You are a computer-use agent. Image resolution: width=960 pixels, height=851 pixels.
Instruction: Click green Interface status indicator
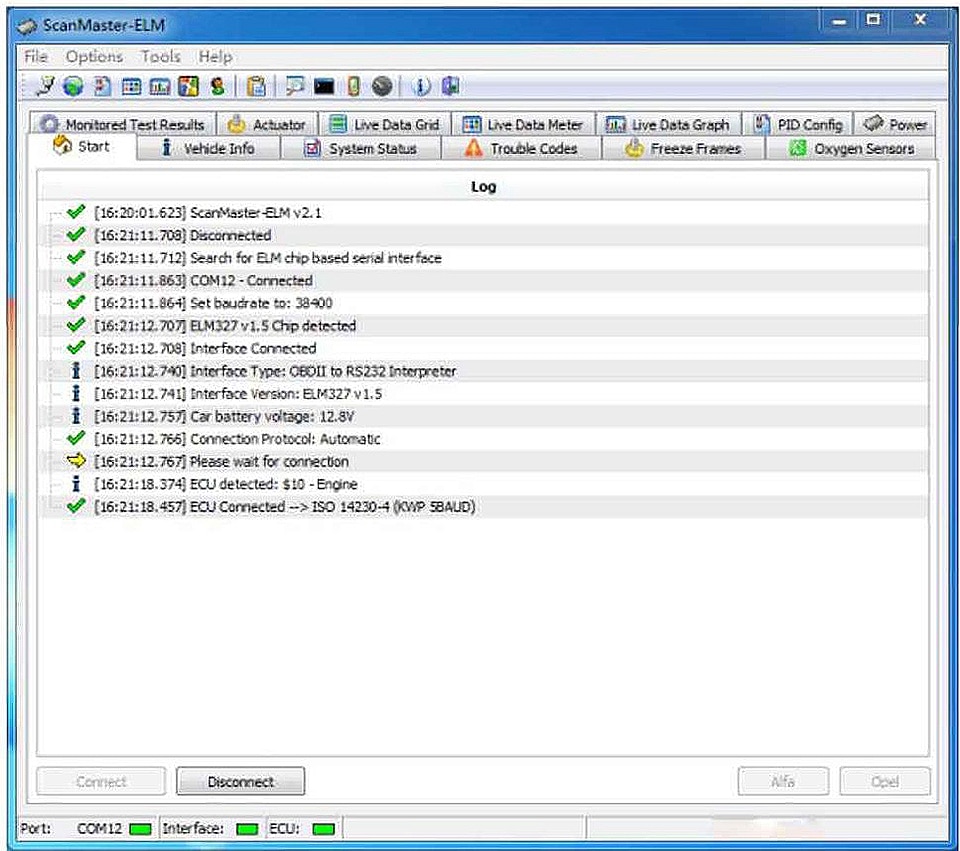[247, 829]
